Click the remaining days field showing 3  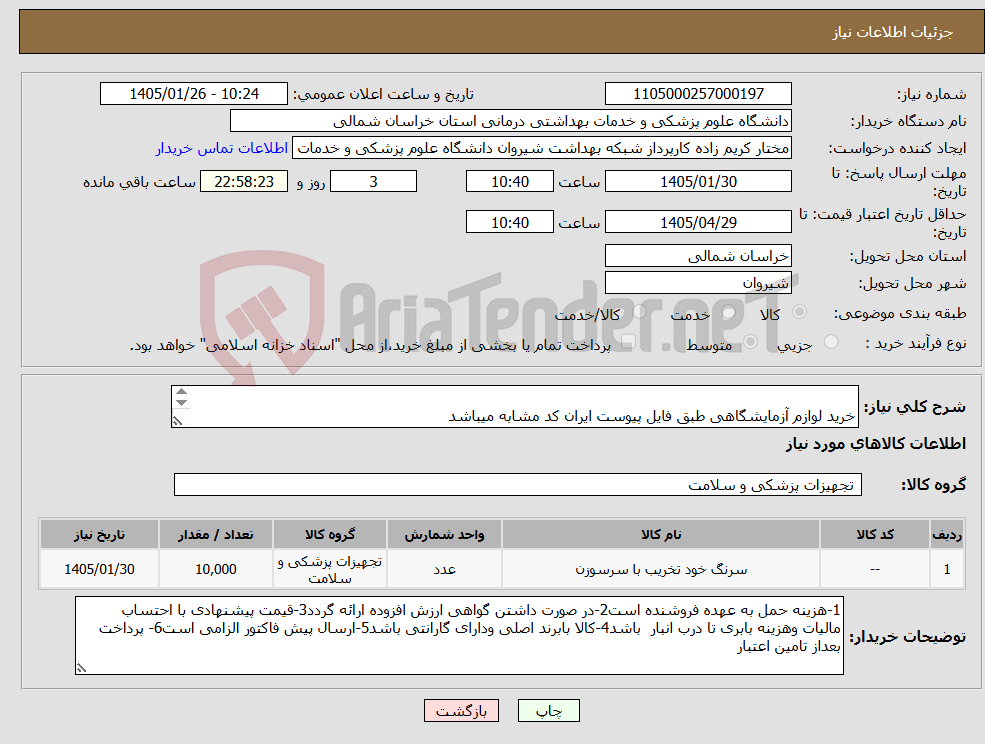tap(373, 182)
